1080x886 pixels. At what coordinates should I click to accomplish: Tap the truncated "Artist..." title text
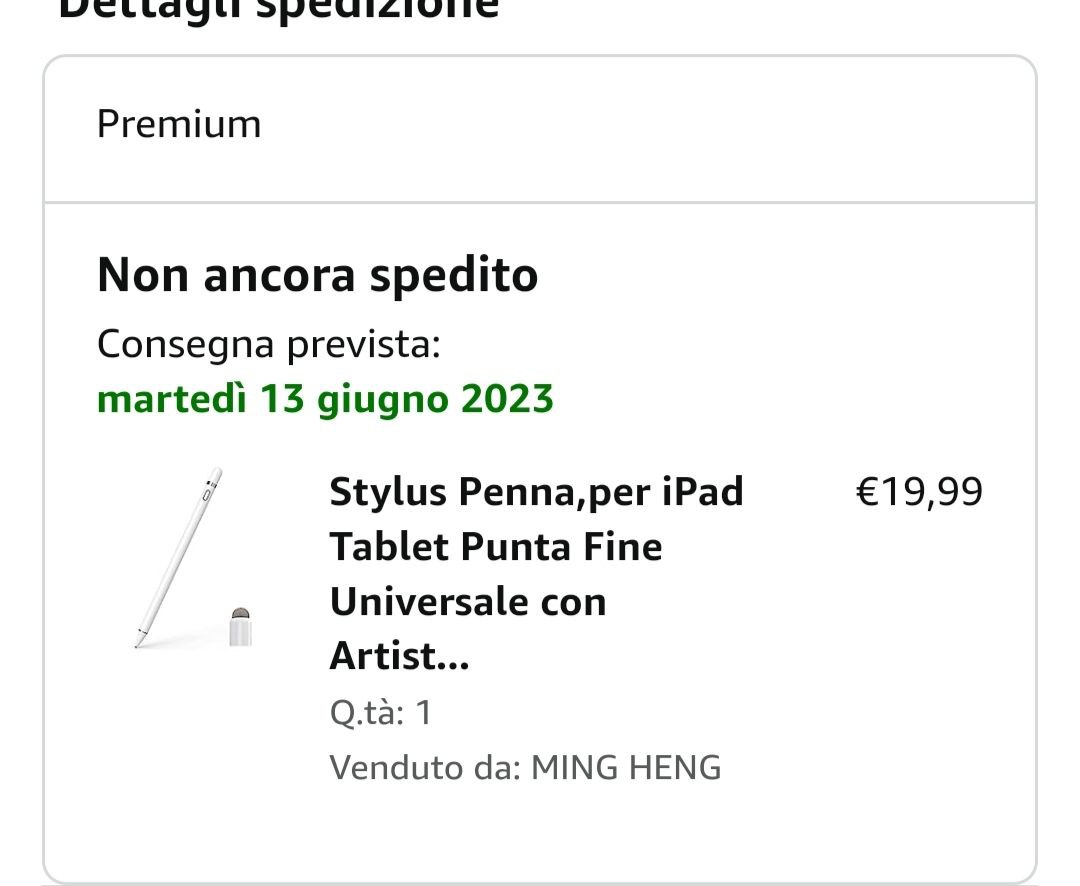pos(399,657)
